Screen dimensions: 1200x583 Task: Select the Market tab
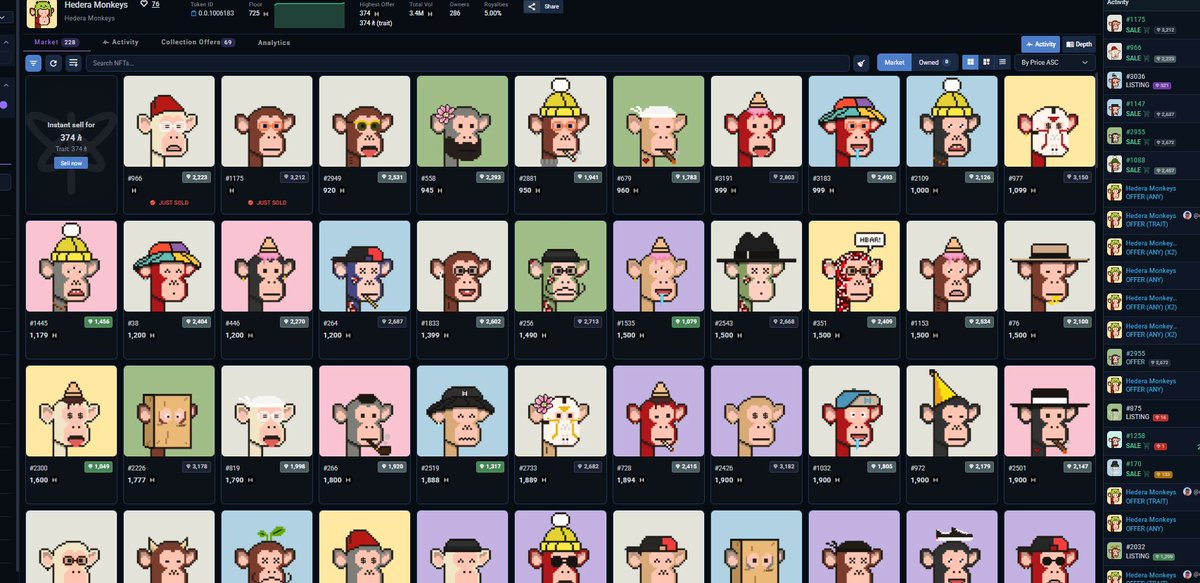pos(56,42)
